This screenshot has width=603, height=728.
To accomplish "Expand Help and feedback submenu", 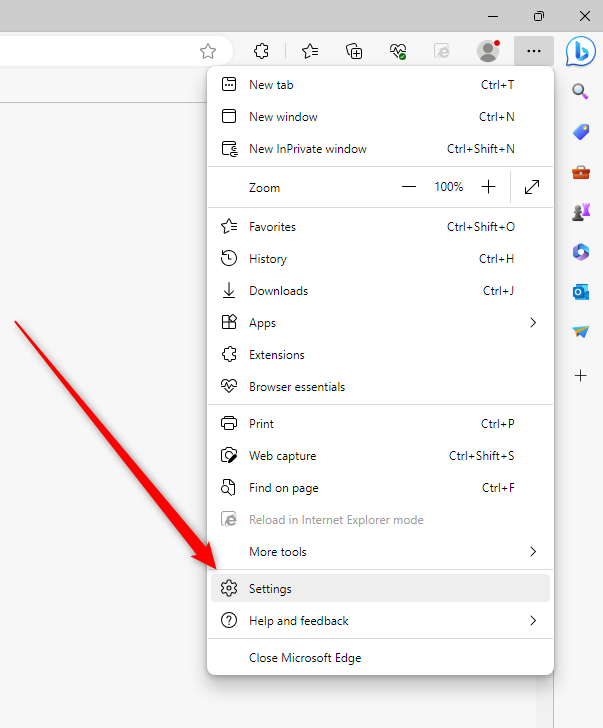I will tap(380, 621).
